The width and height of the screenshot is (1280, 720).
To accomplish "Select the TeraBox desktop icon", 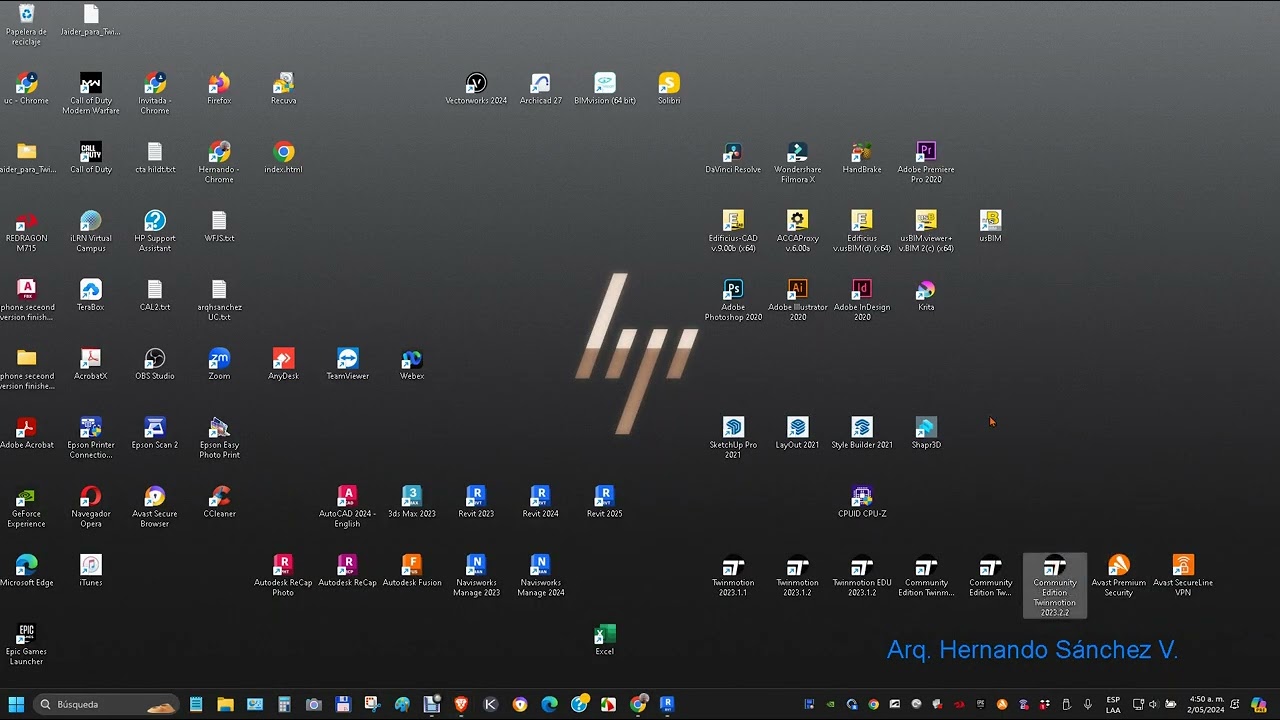I will coord(90,295).
